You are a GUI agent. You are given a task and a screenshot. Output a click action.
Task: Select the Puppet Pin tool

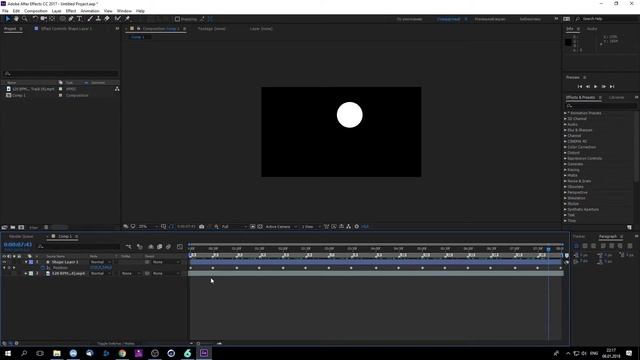point(127,19)
